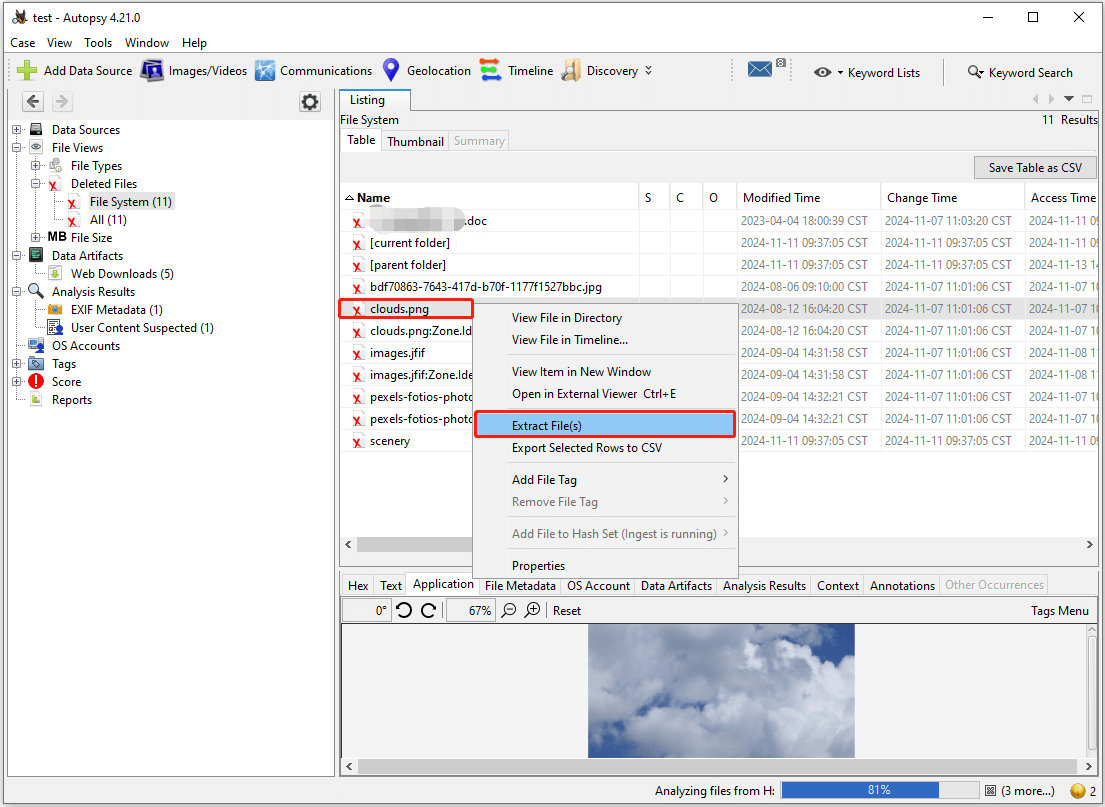Image resolution: width=1105 pixels, height=807 pixels.
Task: Click the forward navigation arrow
Action: [x=62, y=101]
